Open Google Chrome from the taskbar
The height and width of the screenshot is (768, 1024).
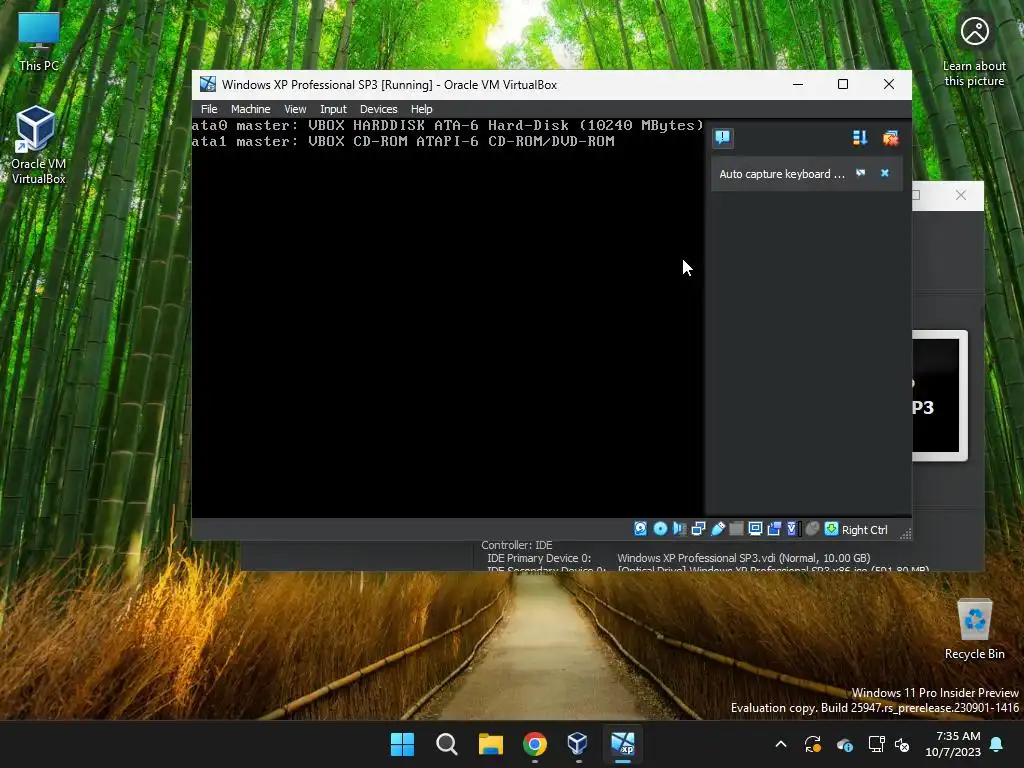(535, 744)
